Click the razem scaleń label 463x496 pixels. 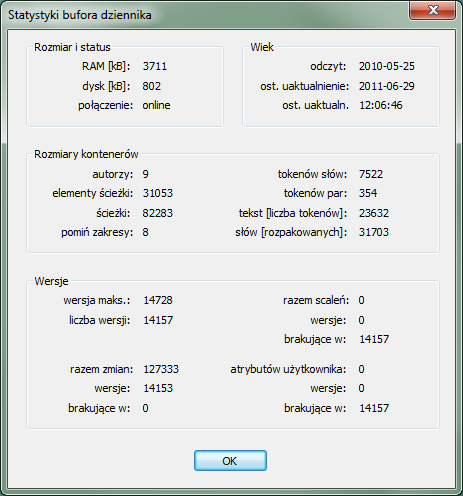point(316,300)
